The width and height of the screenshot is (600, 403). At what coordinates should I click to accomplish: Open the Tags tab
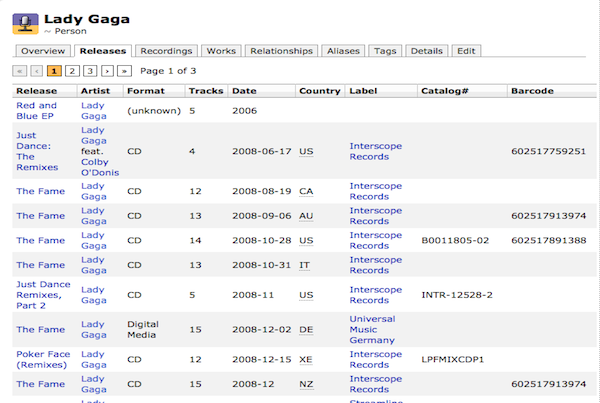click(x=385, y=51)
